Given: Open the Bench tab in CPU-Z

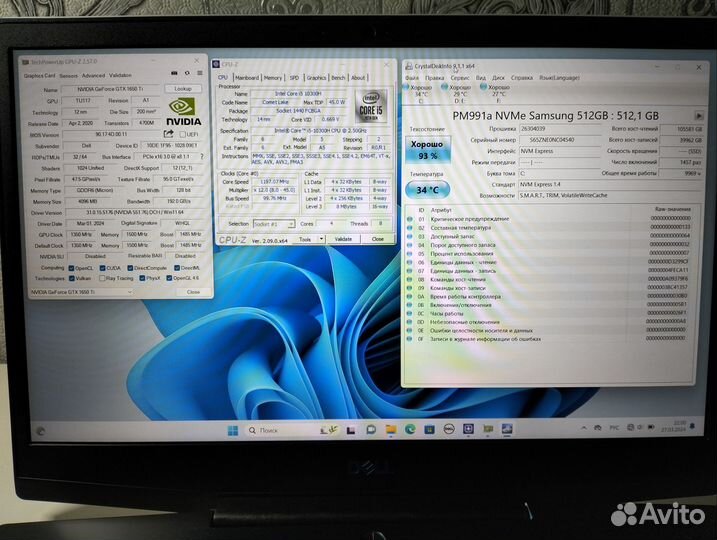Looking at the screenshot, I should click(338, 78).
